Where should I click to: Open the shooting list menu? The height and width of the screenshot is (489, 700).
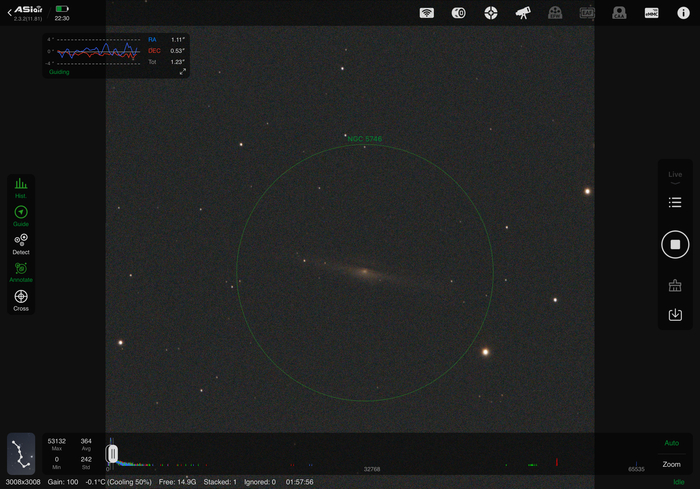coord(675,203)
